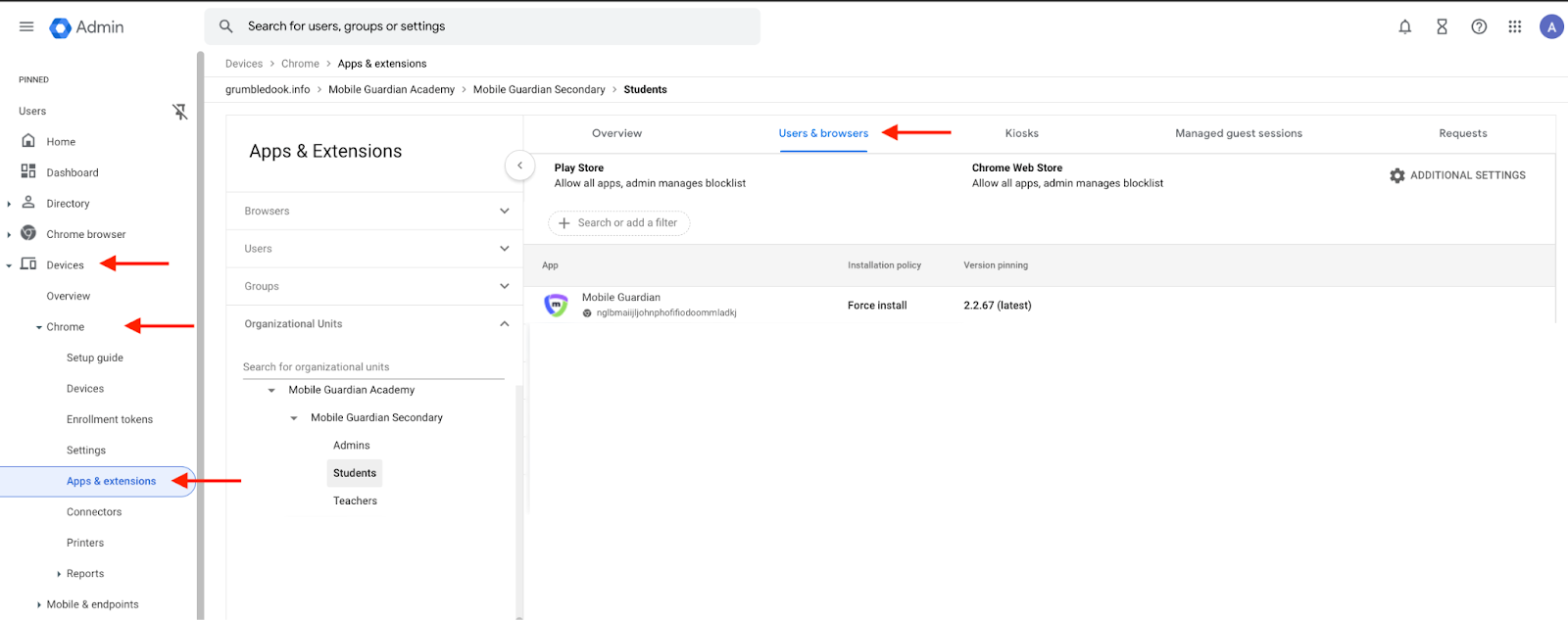Click Force install policy cell

[877, 306]
